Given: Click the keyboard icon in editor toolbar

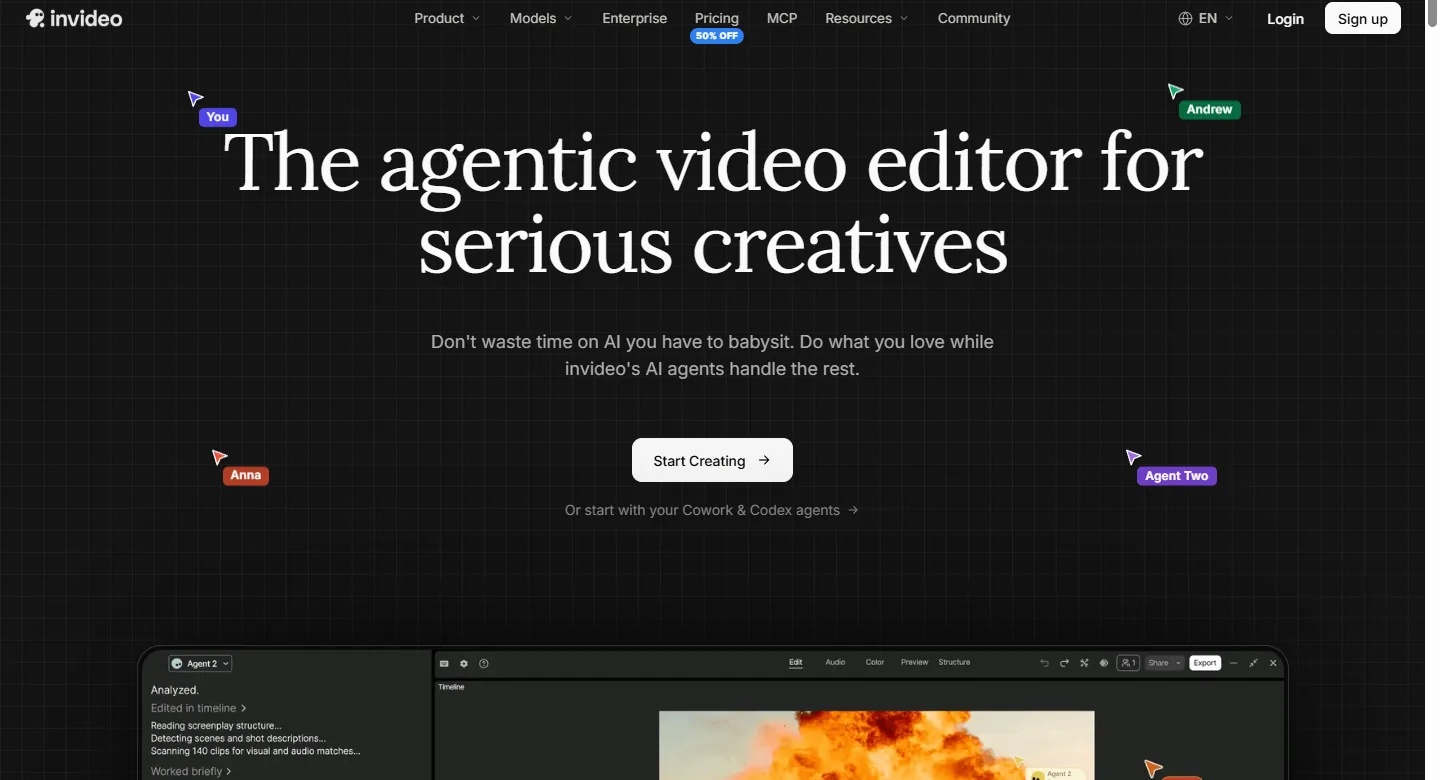Looking at the screenshot, I should 444,663.
